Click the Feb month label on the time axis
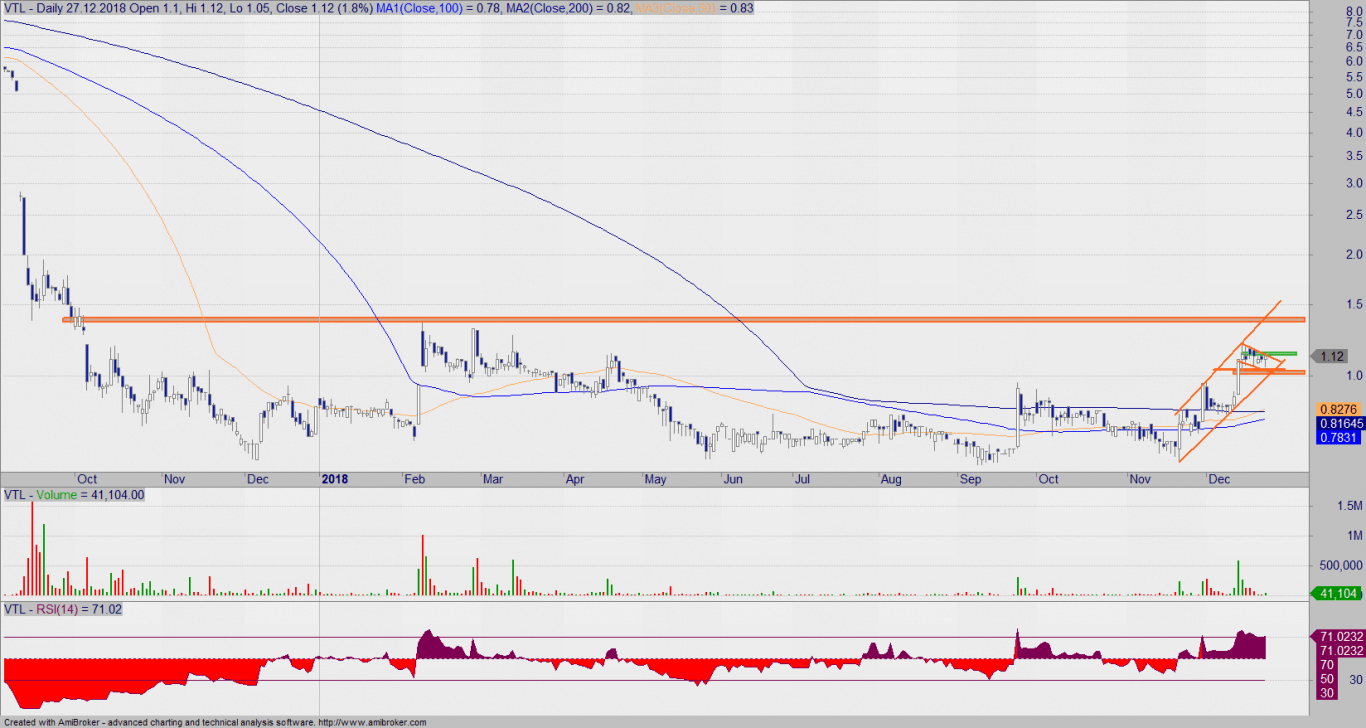 click(412, 479)
